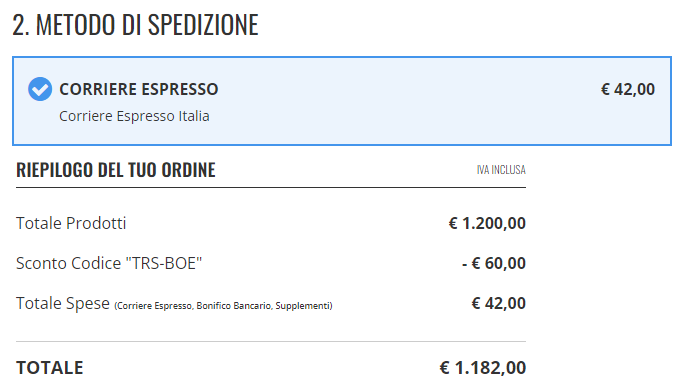Click the IVA INCLUSA label
The image size is (679, 391).
pos(501,170)
